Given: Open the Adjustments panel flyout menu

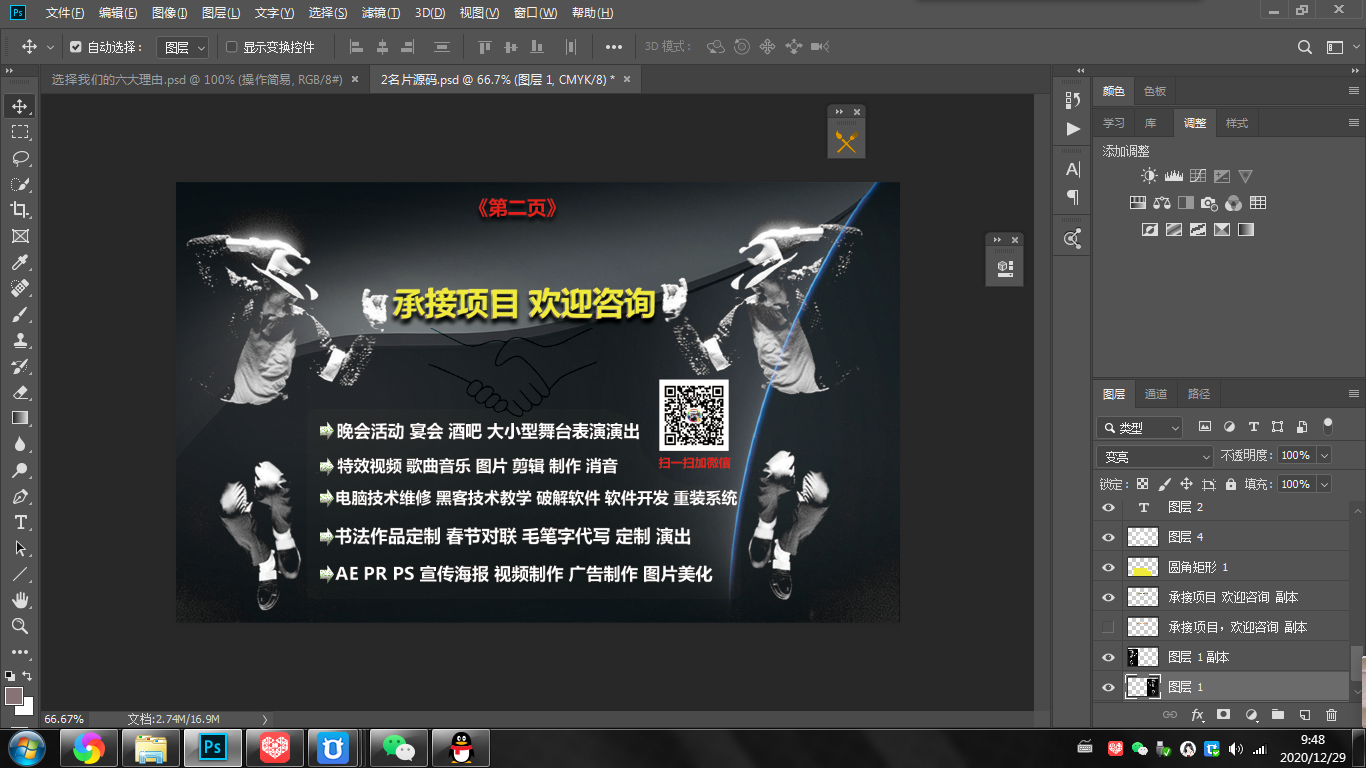Looking at the screenshot, I should [x=1354, y=123].
